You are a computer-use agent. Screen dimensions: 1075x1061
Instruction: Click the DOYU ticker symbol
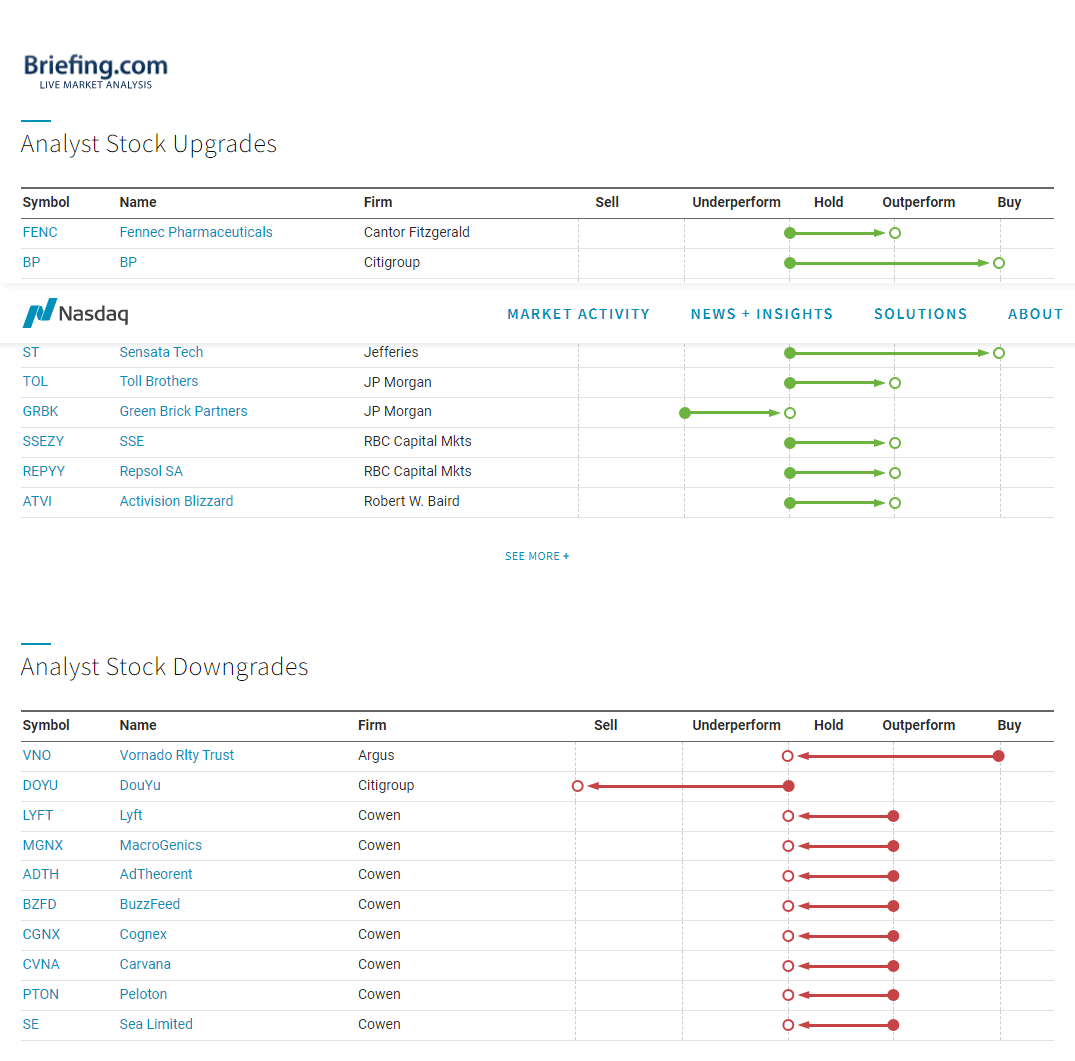40,785
